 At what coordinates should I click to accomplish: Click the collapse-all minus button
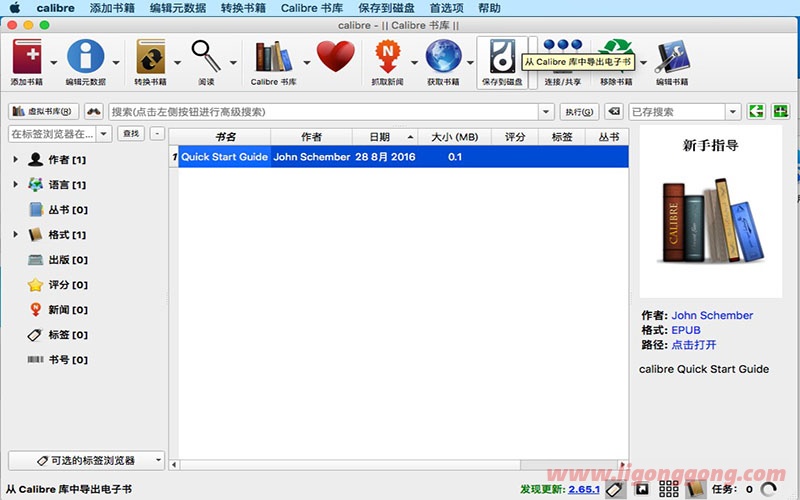click(158, 134)
